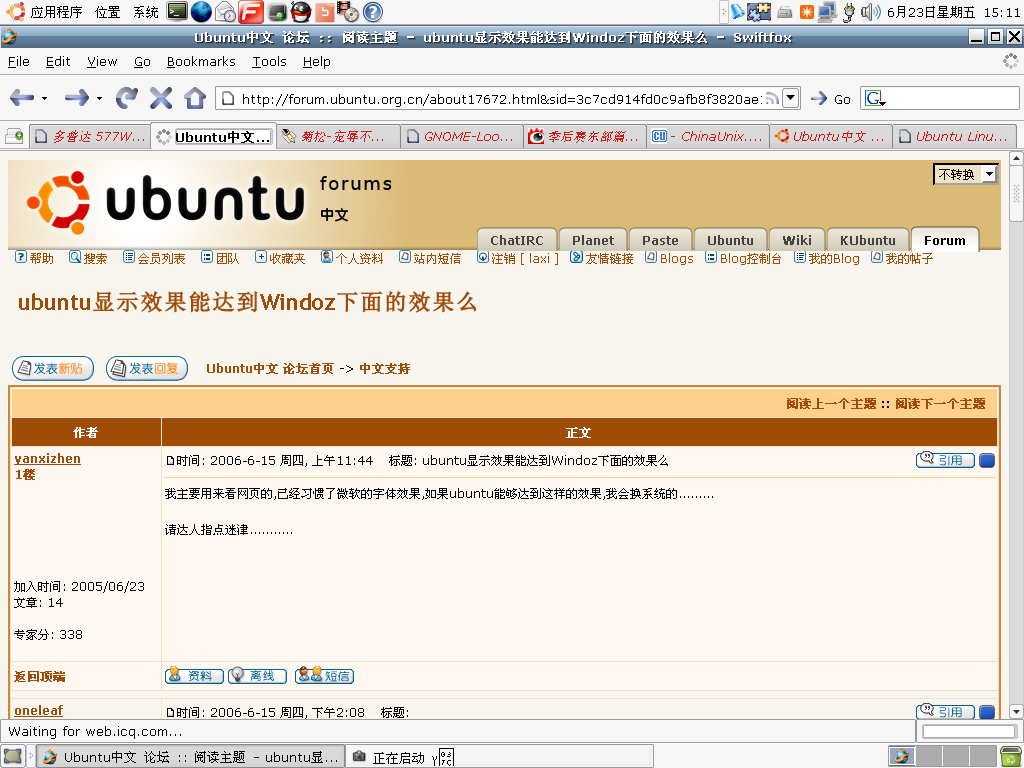Click the network monitor tray icon
The height and width of the screenshot is (768, 1024).
click(x=827, y=11)
